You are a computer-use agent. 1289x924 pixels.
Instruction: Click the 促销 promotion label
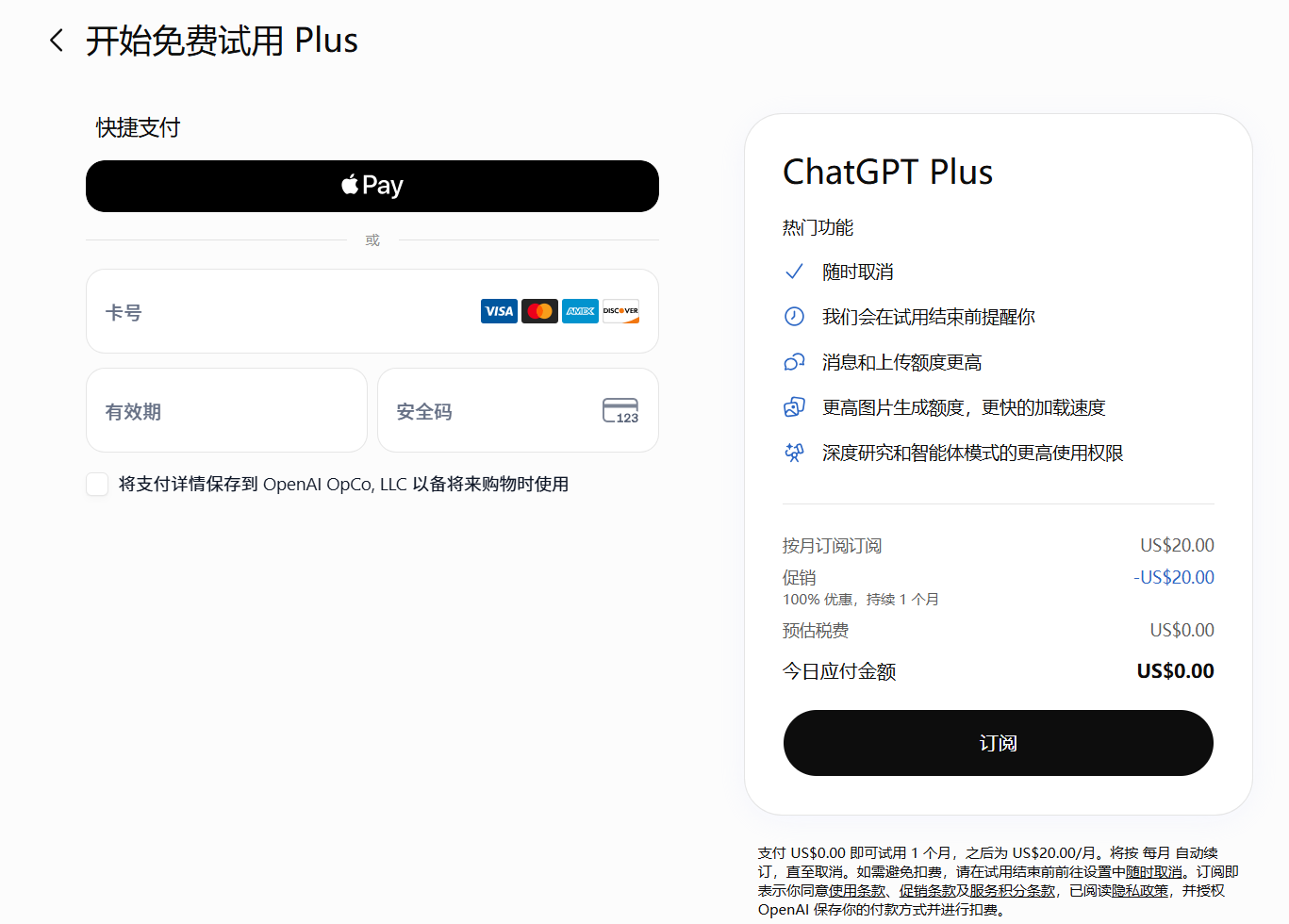pyautogui.click(x=800, y=577)
